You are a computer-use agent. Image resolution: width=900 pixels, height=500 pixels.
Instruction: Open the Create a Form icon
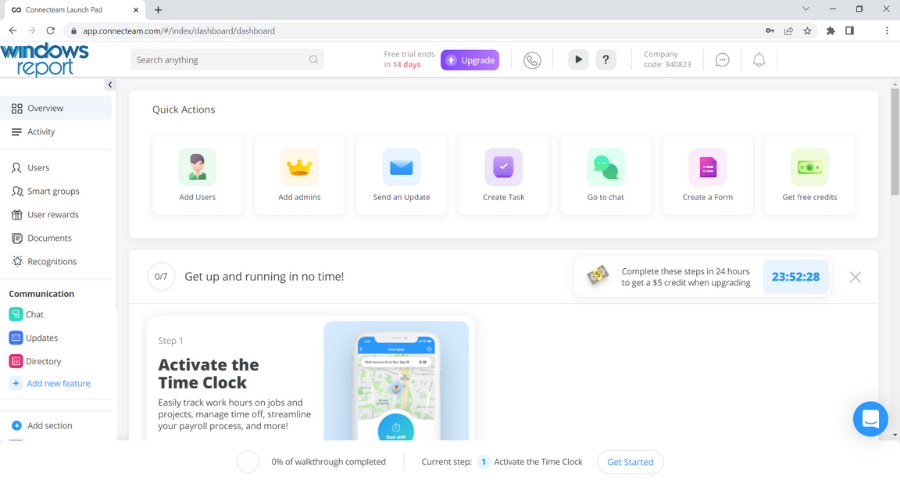(708, 167)
